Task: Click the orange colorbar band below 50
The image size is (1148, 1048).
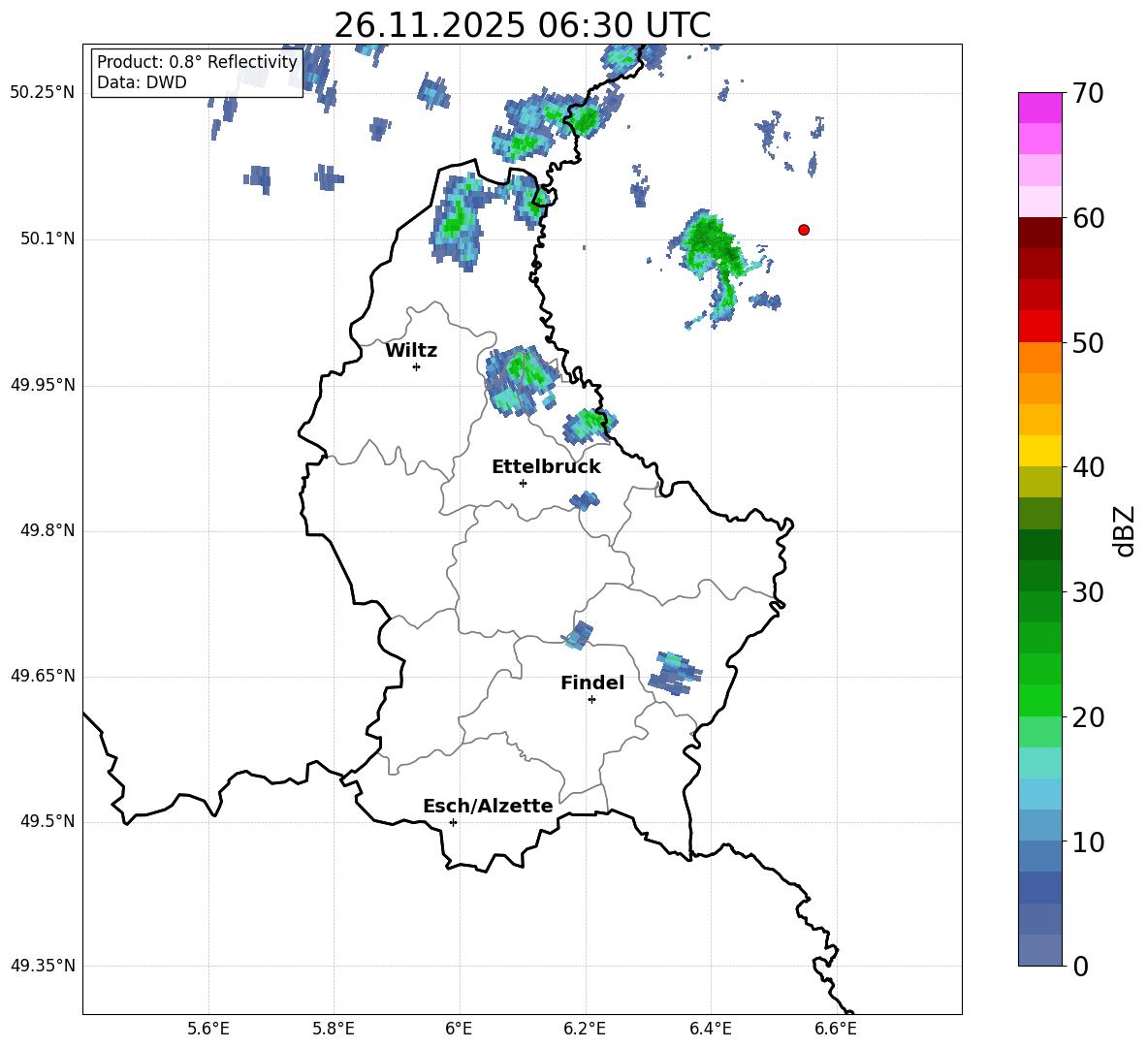Action: [x=1040, y=357]
